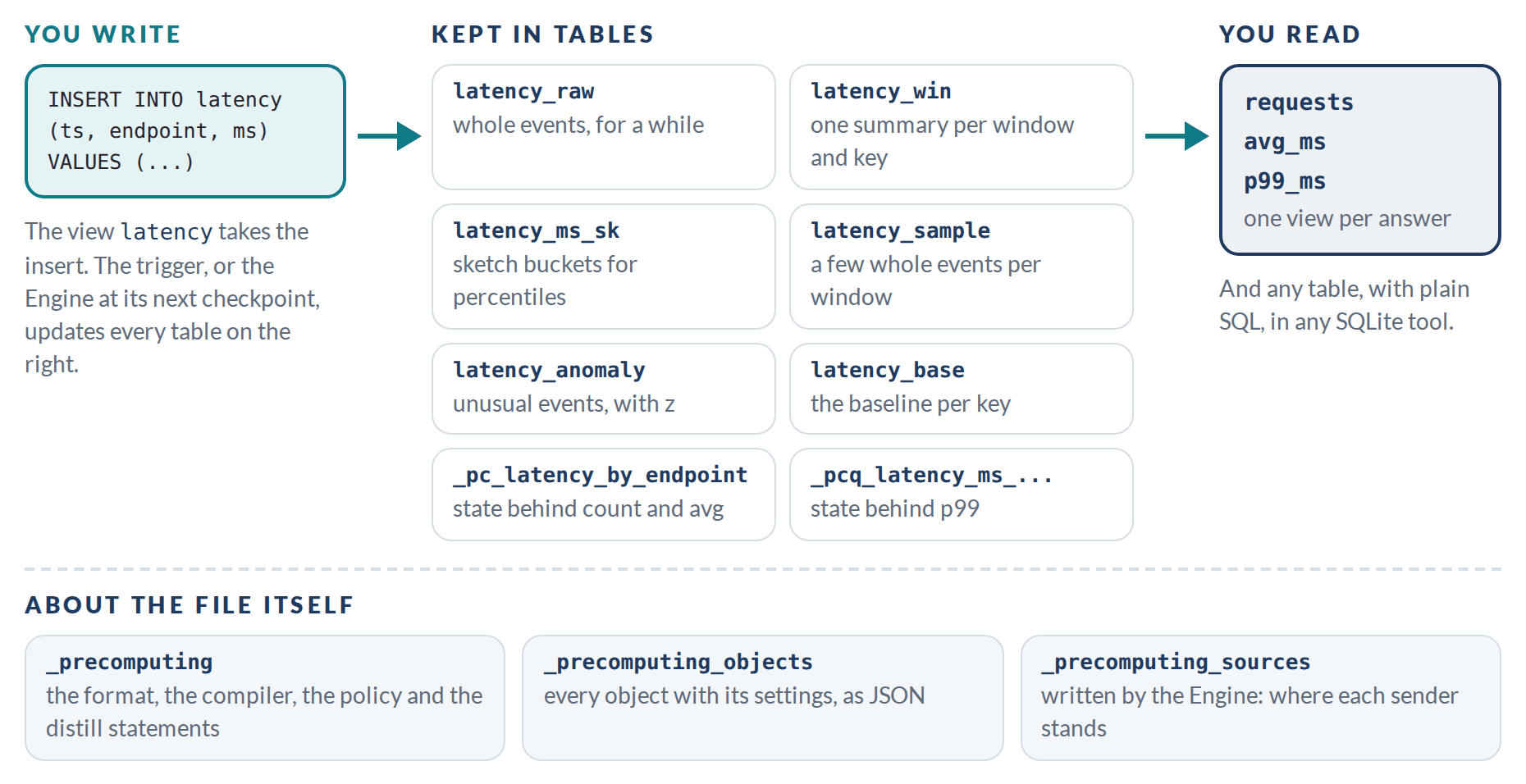Click the arrow pointing to You Read

click(x=1176, y=136)
